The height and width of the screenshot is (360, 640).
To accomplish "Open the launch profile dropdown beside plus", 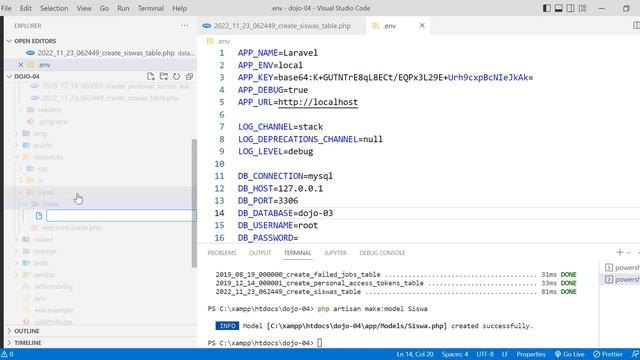I will [629, 253].
